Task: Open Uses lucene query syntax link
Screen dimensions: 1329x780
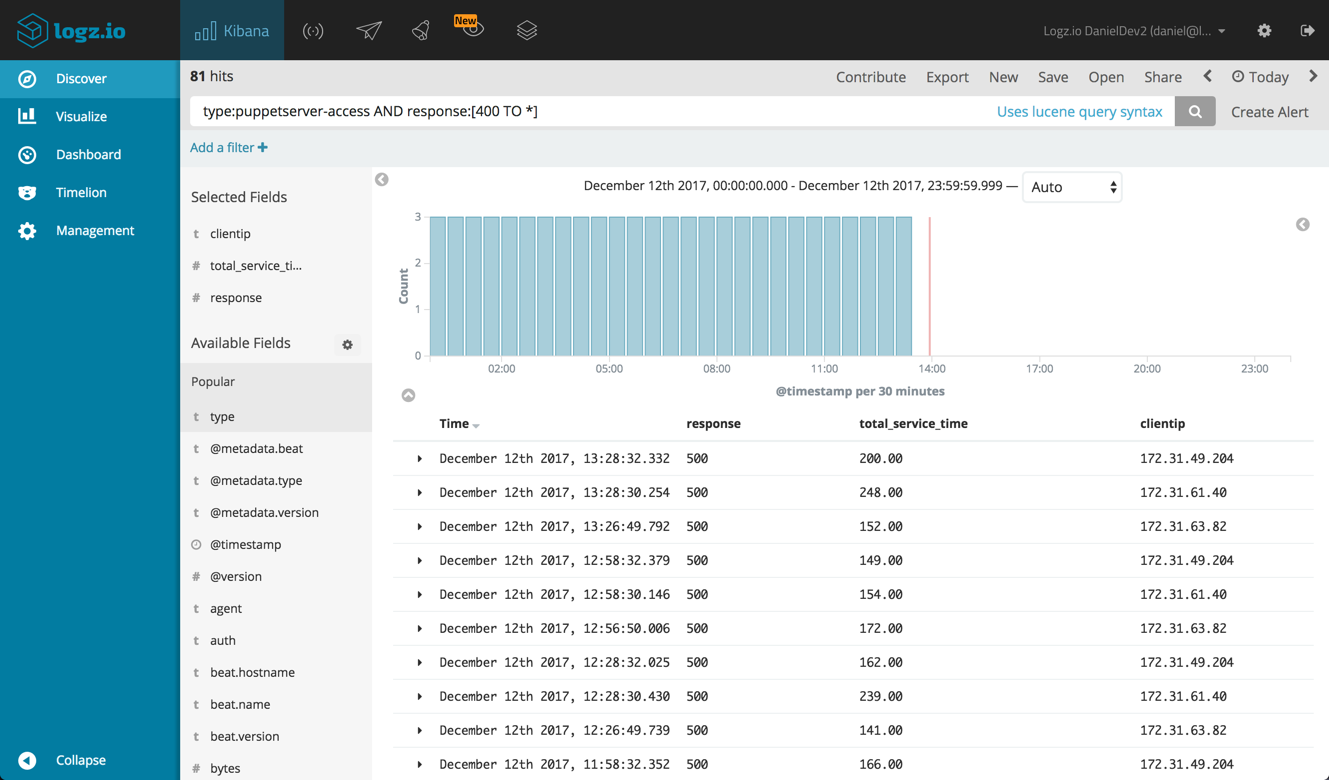Action: click(x=1079, y=112)
